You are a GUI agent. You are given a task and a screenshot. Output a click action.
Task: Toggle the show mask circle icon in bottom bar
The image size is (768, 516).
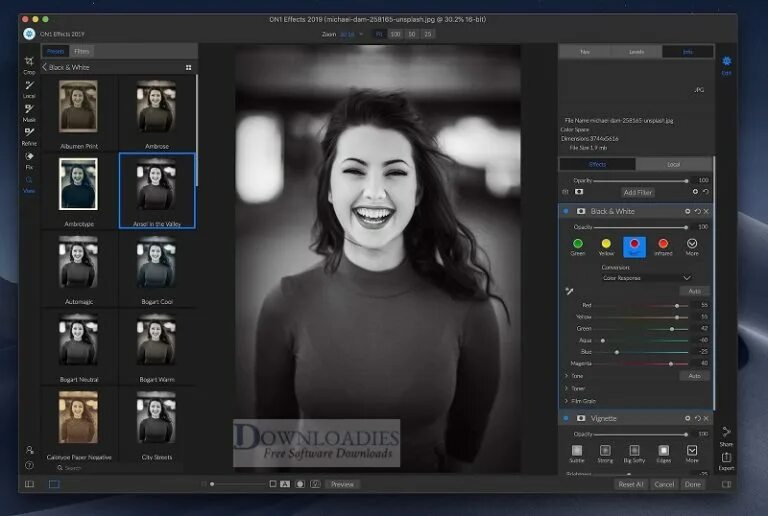[300, 484]
